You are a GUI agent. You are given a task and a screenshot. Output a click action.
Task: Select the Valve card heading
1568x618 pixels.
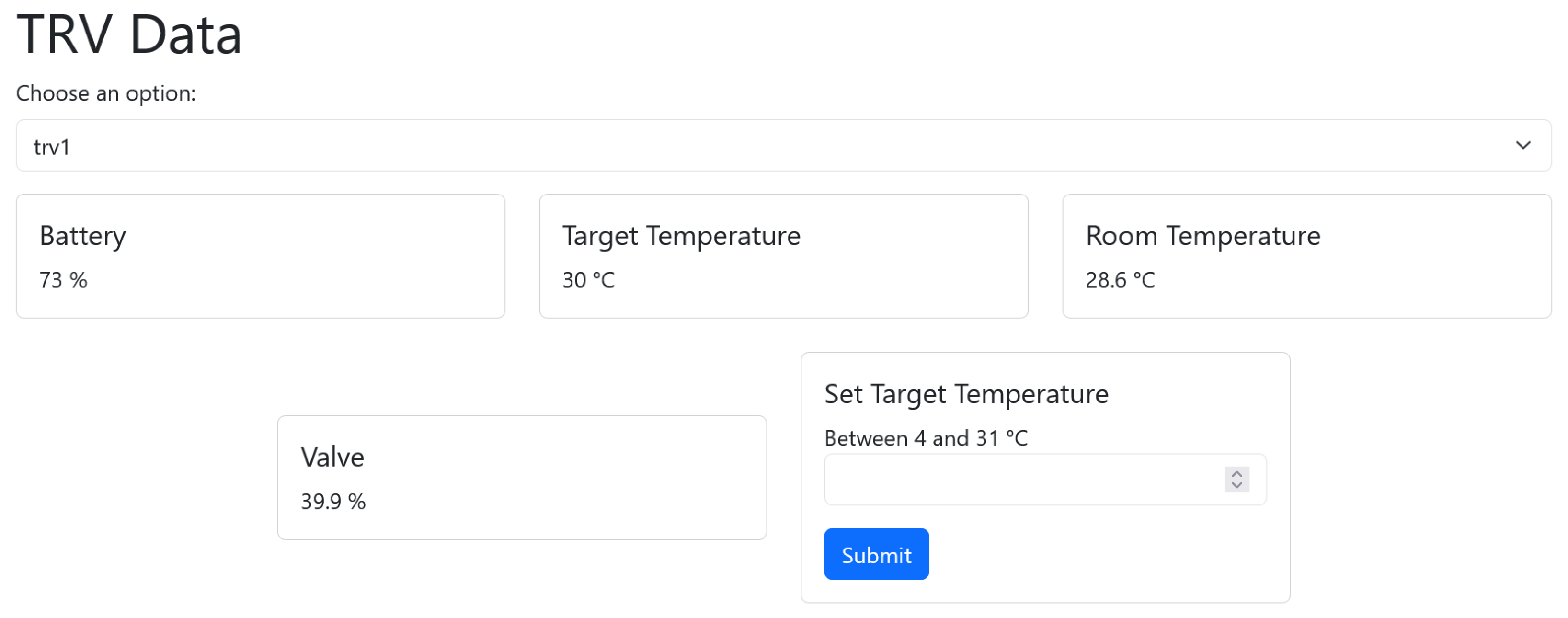coord(332,457)
